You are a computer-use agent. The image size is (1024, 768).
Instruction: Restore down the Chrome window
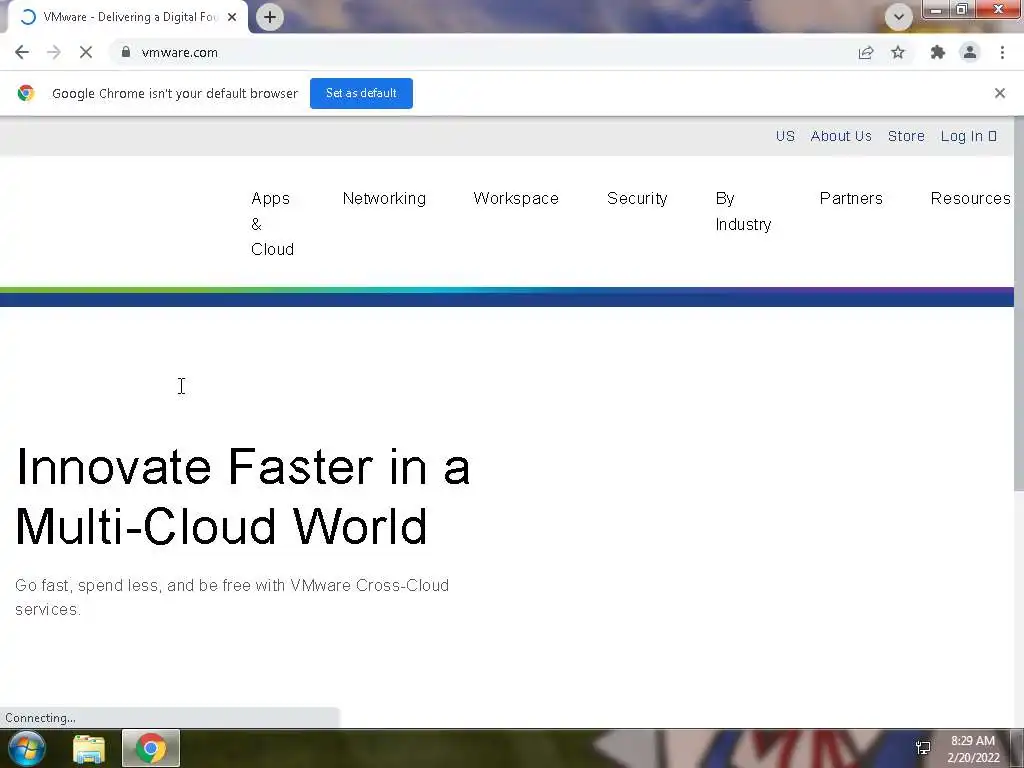[x=961, y=9]
